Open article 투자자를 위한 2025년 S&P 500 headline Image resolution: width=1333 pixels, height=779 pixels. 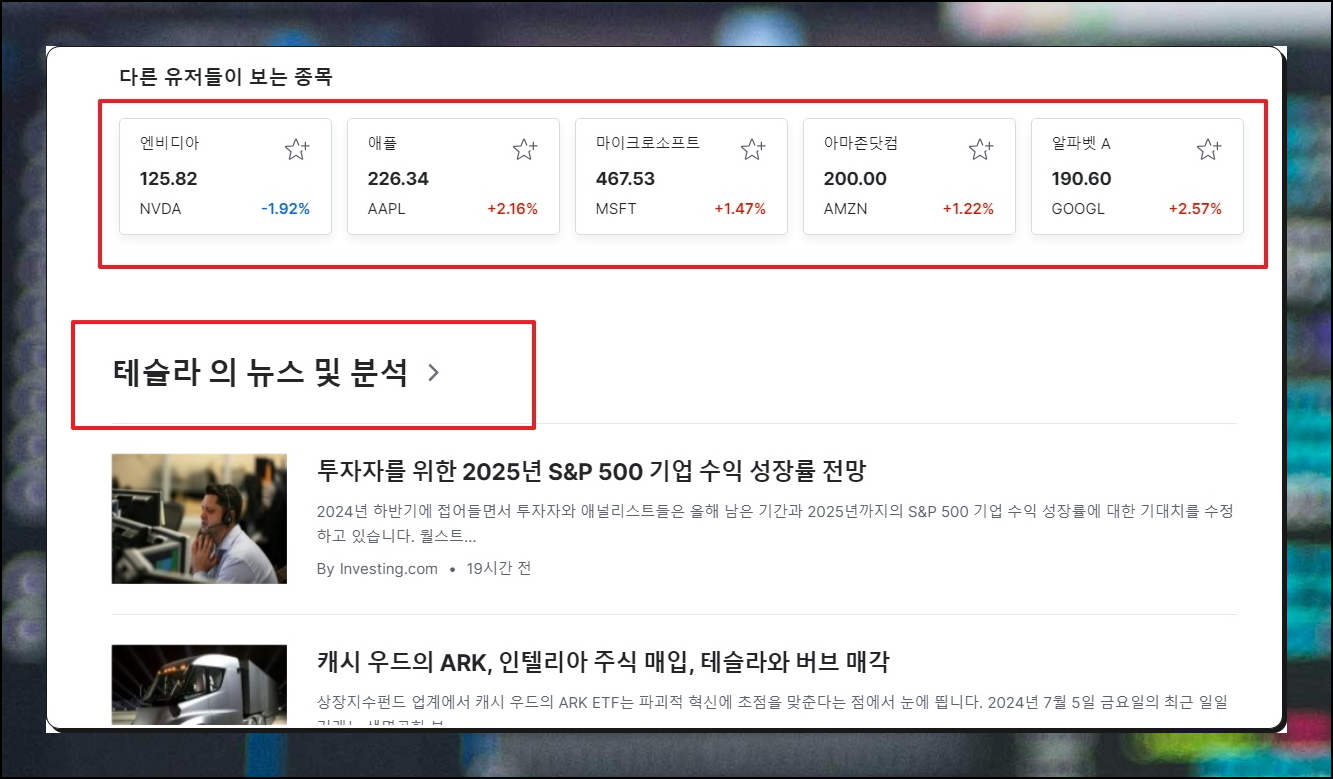(x=591, y=470)
